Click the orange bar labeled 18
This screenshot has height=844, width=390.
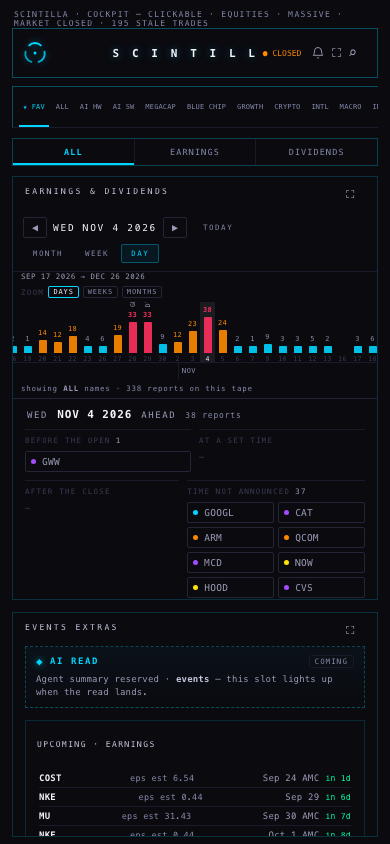[73, 344]
